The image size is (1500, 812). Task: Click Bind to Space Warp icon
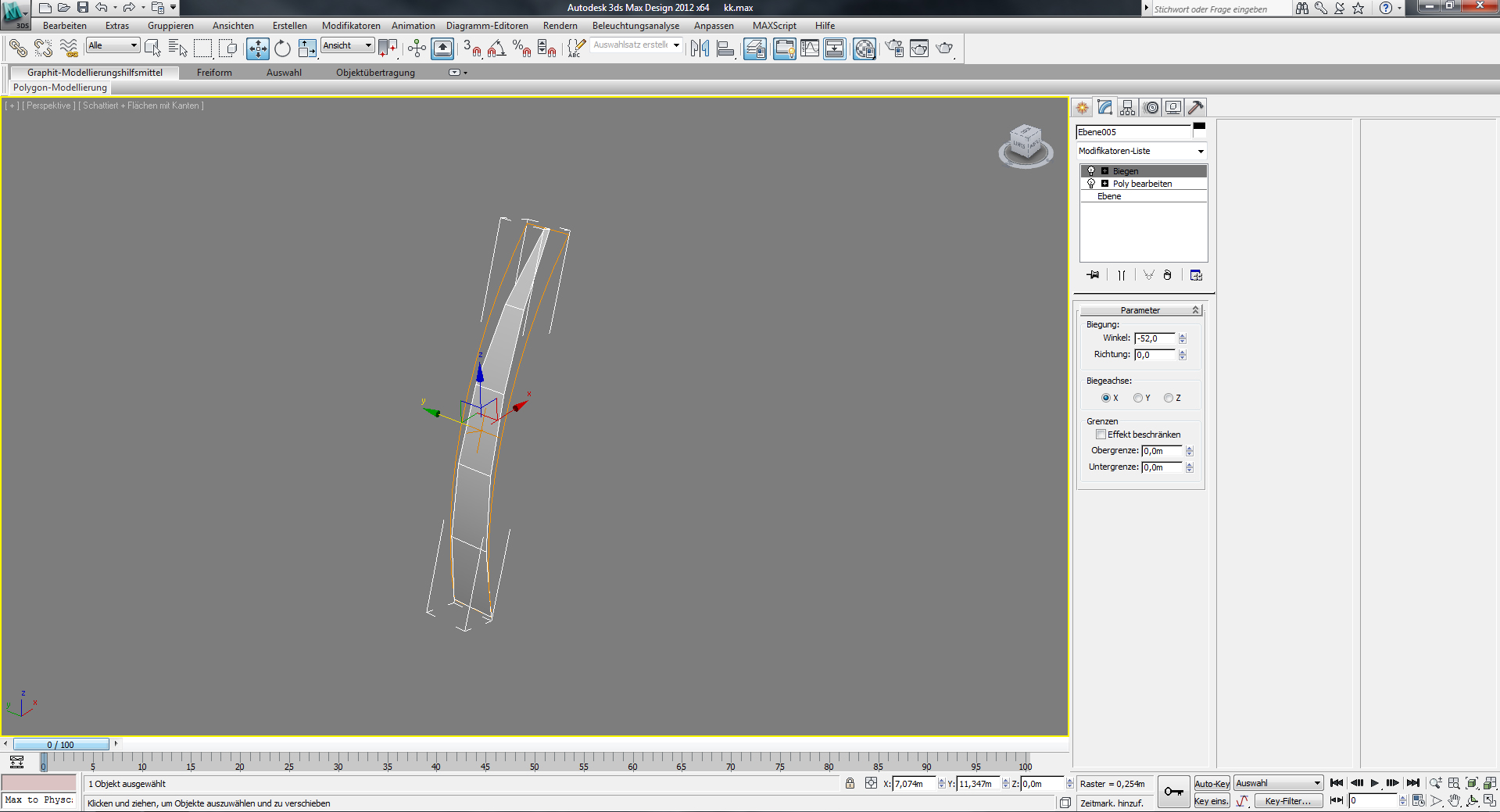point(69,48)
